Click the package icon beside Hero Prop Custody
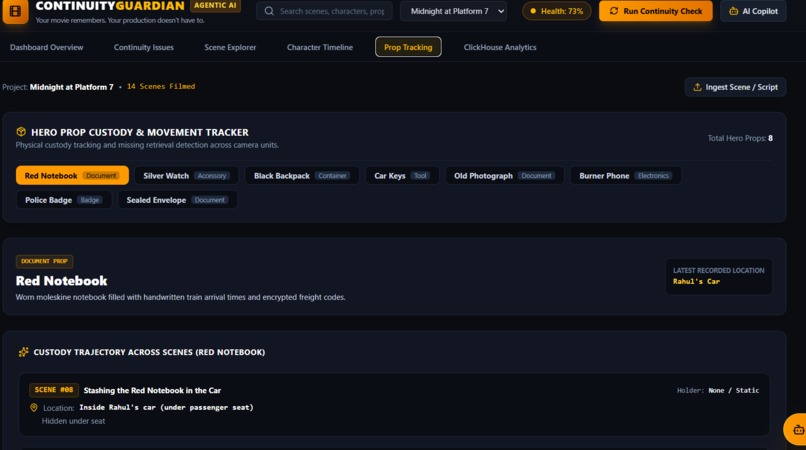Viewport: 806px width, 450px height. point(21,132)
